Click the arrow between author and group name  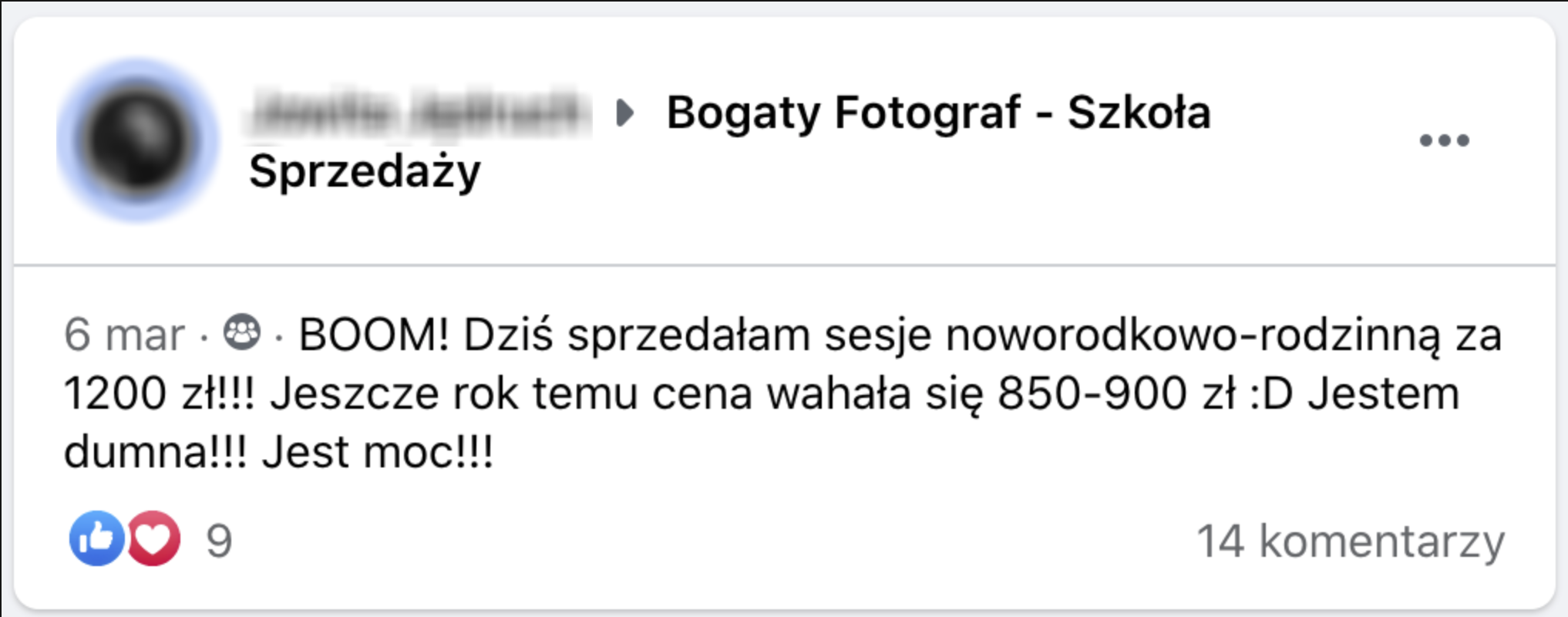pyautogui.click(x=625, y=113)
